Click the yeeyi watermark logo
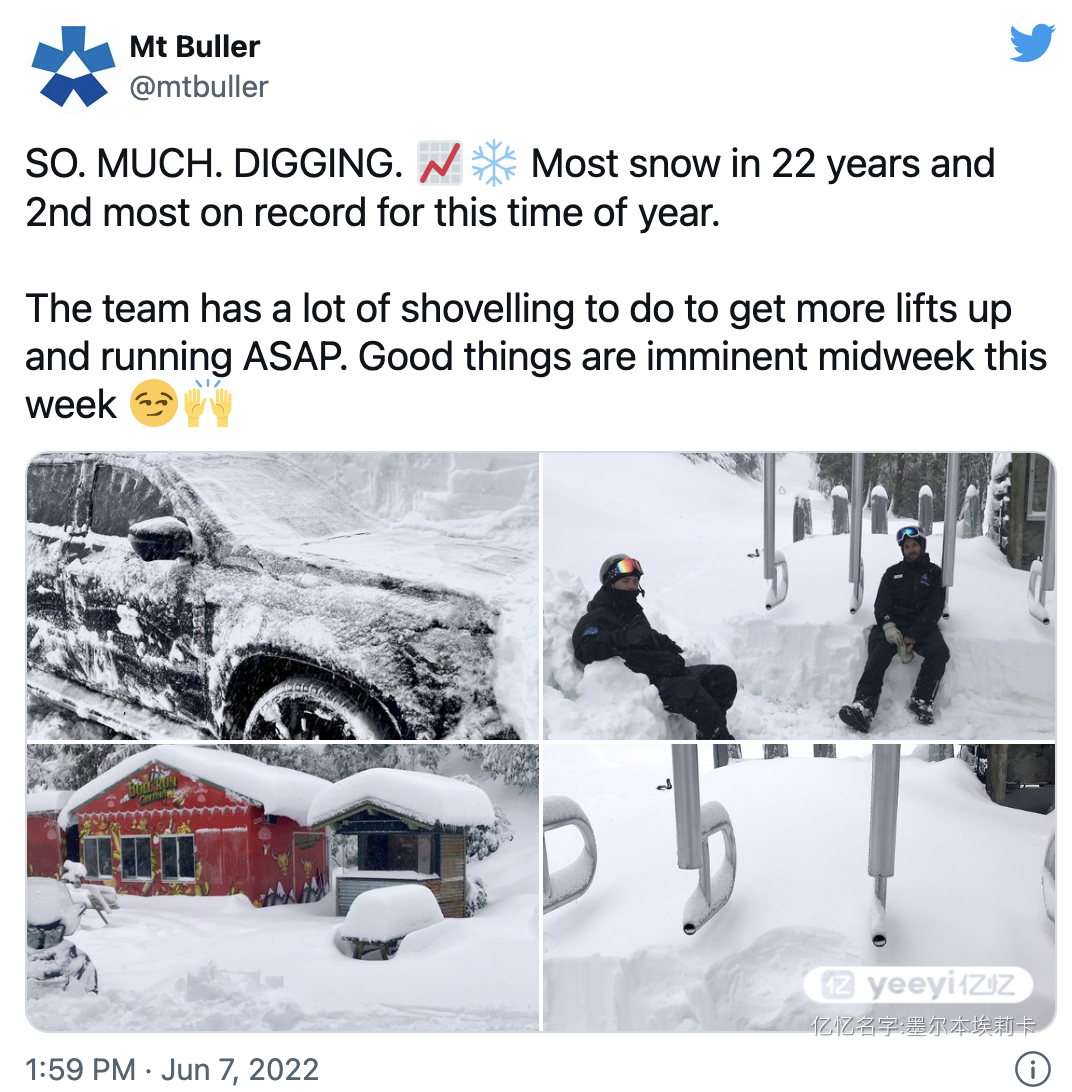This screenshot has width=1072, height=1092. 917,985
